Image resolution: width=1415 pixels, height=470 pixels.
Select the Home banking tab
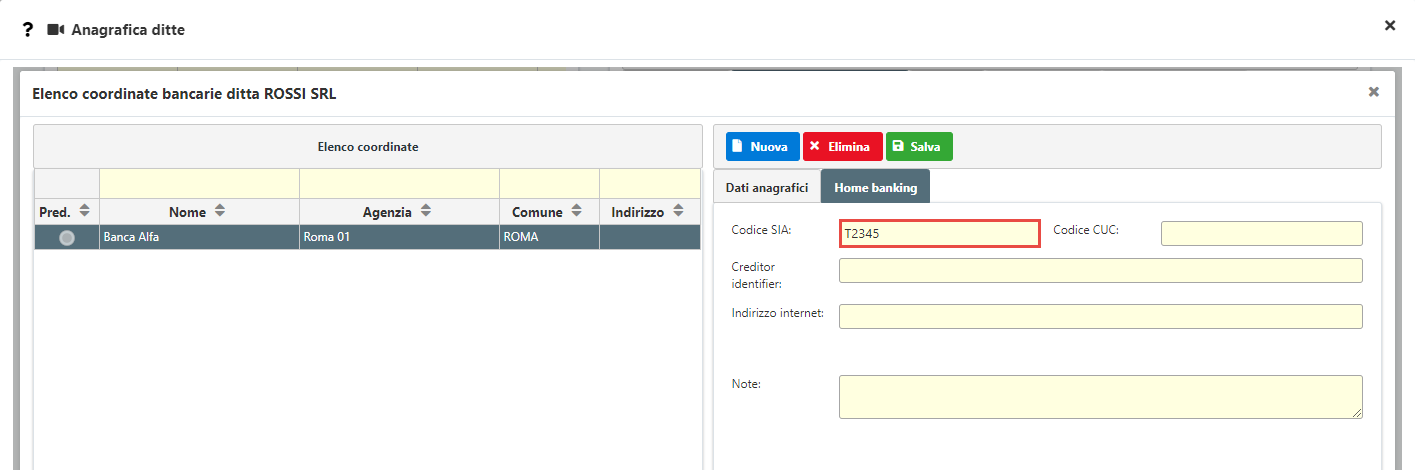pyautogui.click(x=875, y=187)
